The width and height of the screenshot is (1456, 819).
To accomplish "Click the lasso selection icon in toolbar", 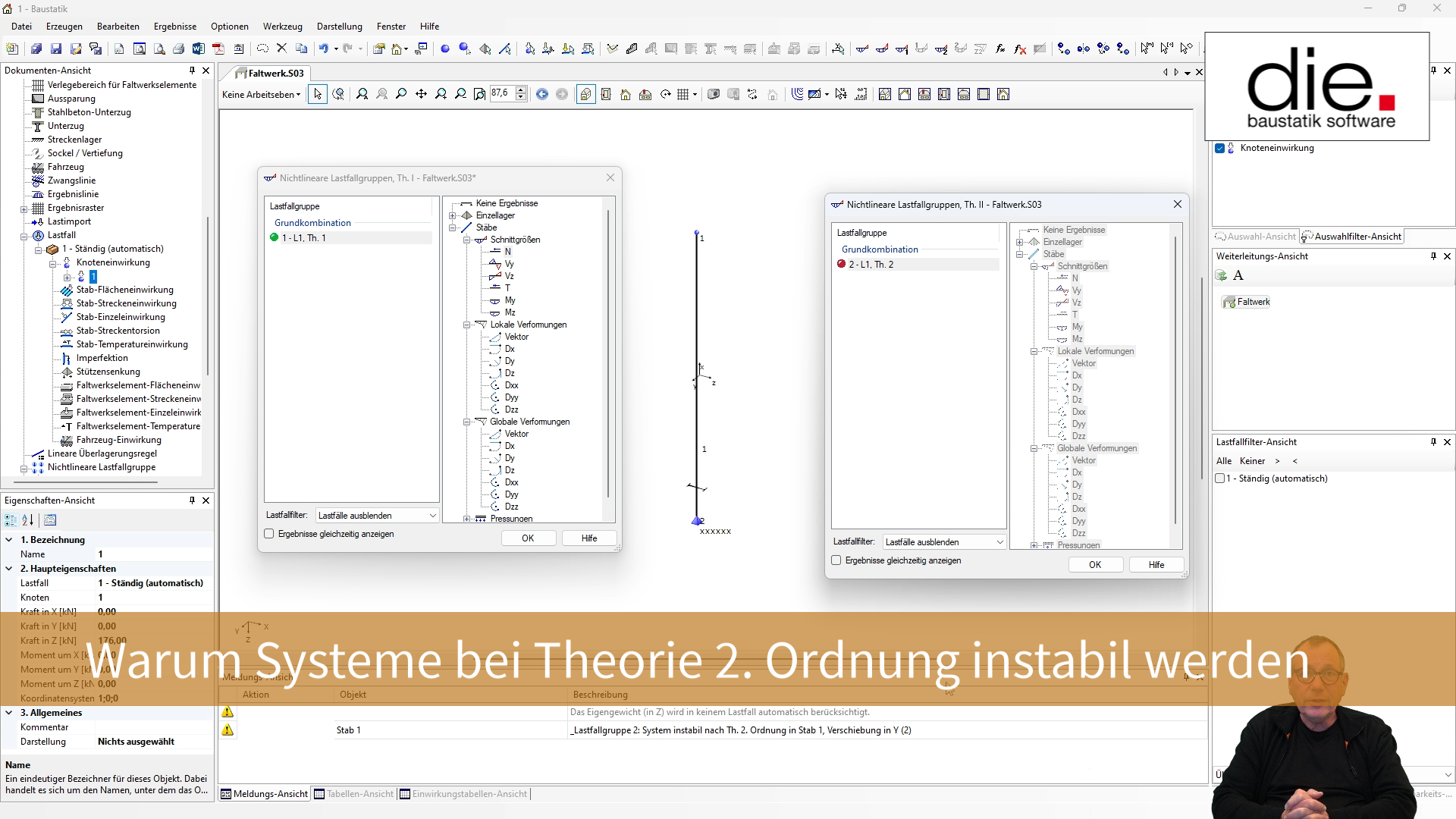I will click(x=262, y=49).
